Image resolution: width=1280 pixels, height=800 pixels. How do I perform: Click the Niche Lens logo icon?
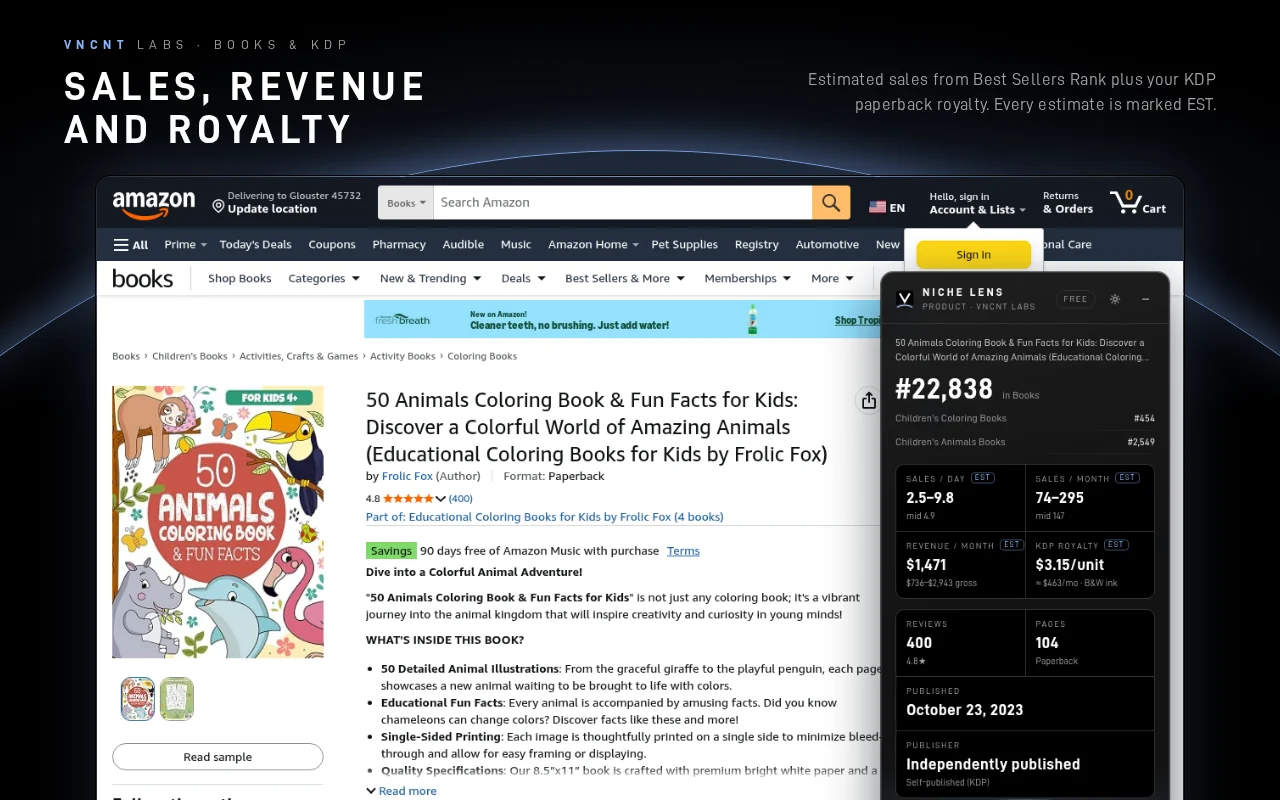pos(905,299)
